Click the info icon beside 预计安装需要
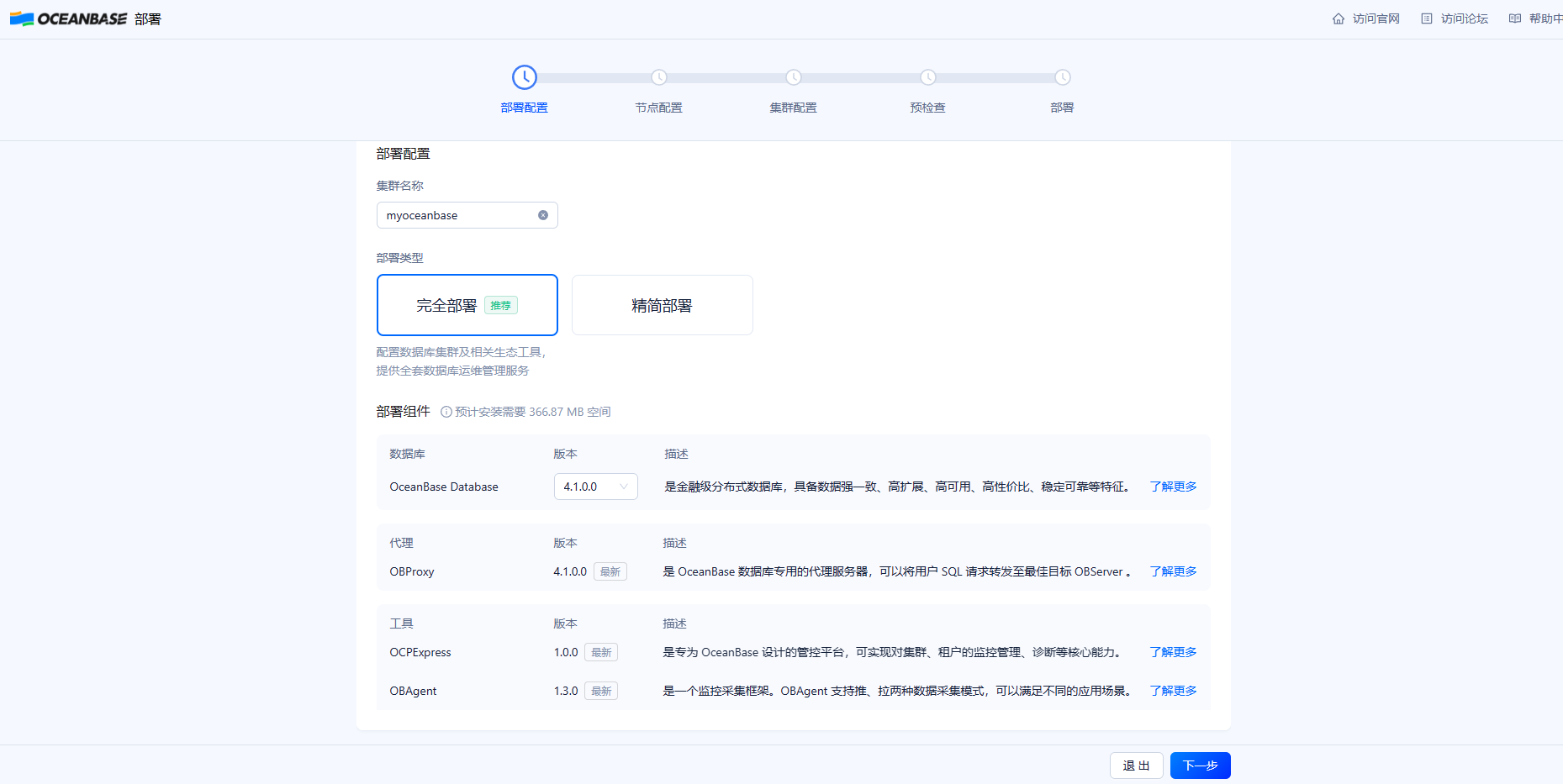Screen dimensions: 1563x784 coord(446,412)
